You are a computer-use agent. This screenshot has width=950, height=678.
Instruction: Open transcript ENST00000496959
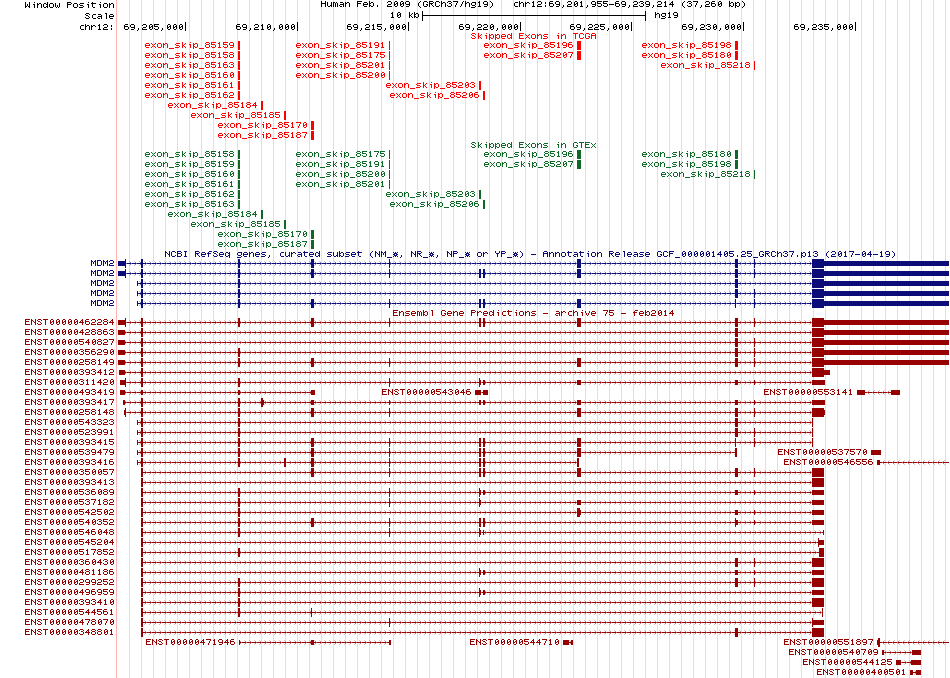pos(70,592)
